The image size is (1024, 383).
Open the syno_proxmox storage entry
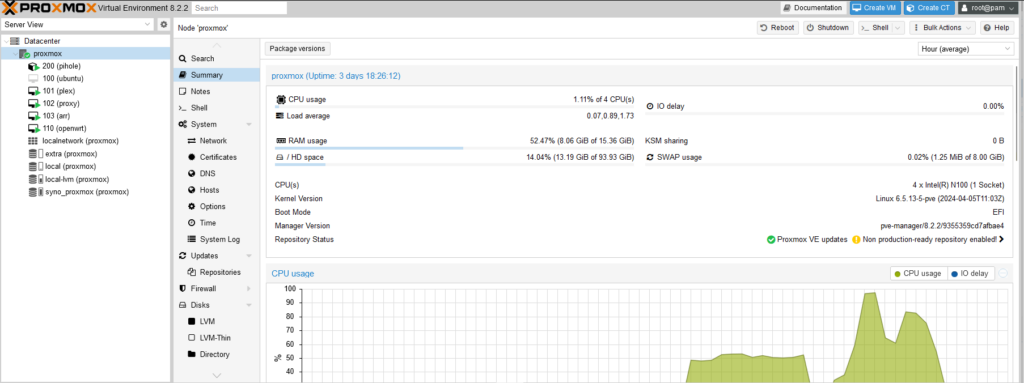tap(78, 192)
